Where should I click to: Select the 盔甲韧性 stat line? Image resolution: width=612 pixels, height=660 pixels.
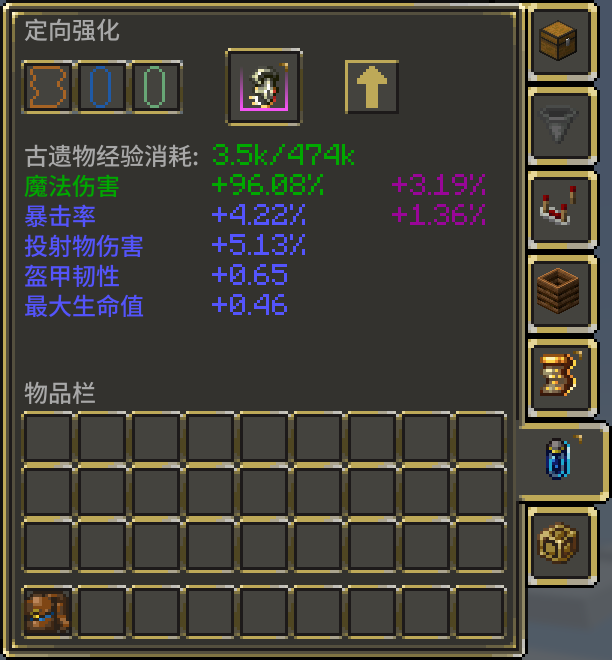pos(156,275)
